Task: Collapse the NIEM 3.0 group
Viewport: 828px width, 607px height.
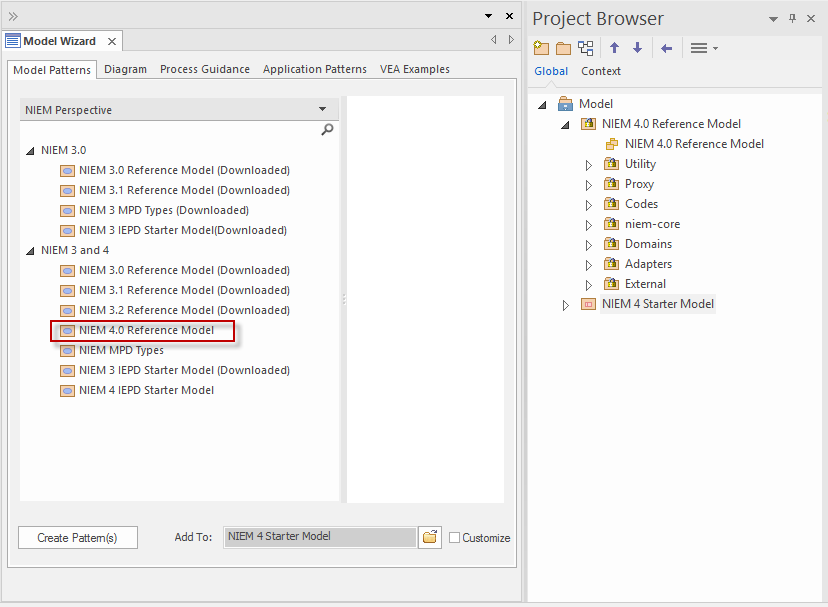Action: [x=29, y=150]
